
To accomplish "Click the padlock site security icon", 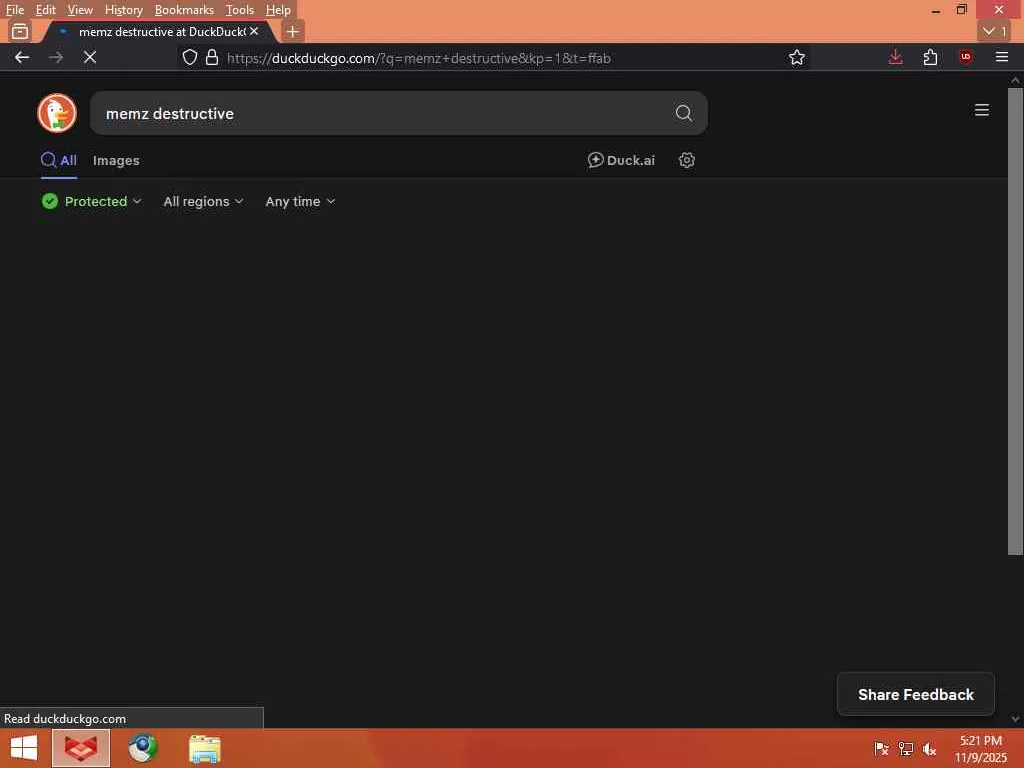I will 212,57.
